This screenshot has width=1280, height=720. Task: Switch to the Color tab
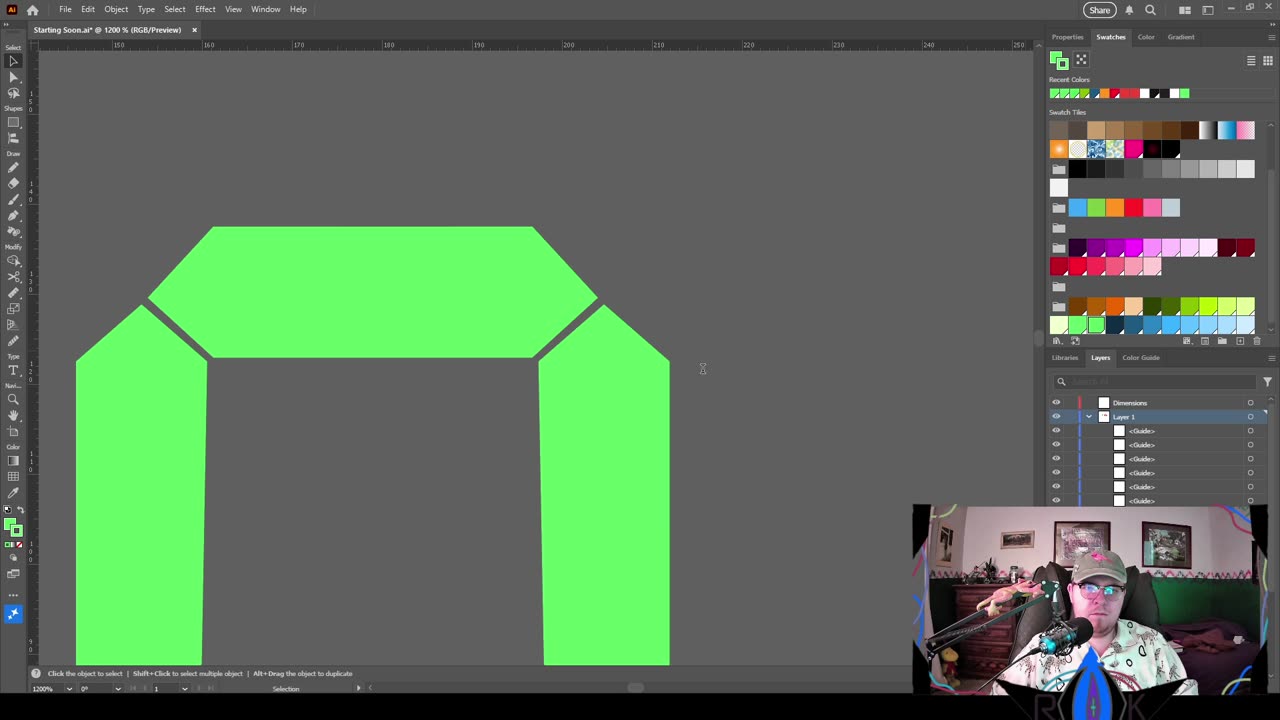click(x=1146, y=37)
